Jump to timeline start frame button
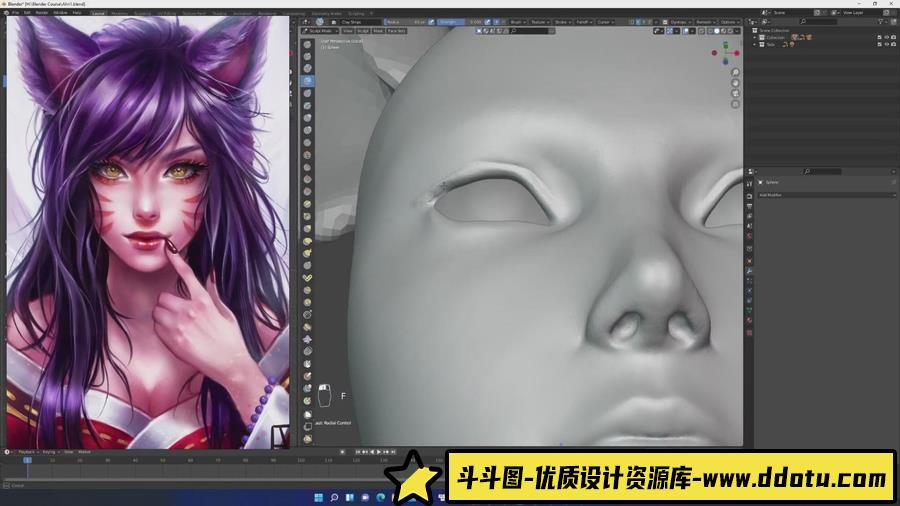The image size is (900, 506). pyautogui.click(x=358, y=452)
